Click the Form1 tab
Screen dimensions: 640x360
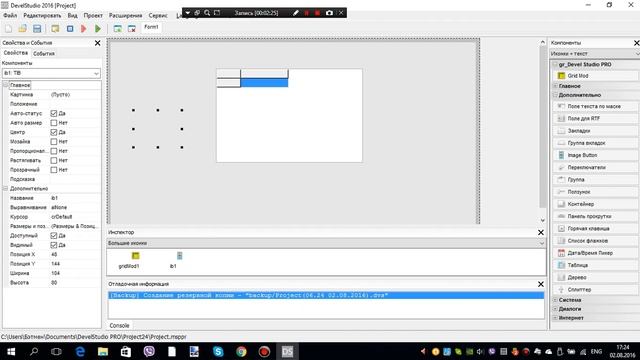(x=151, y=27)
